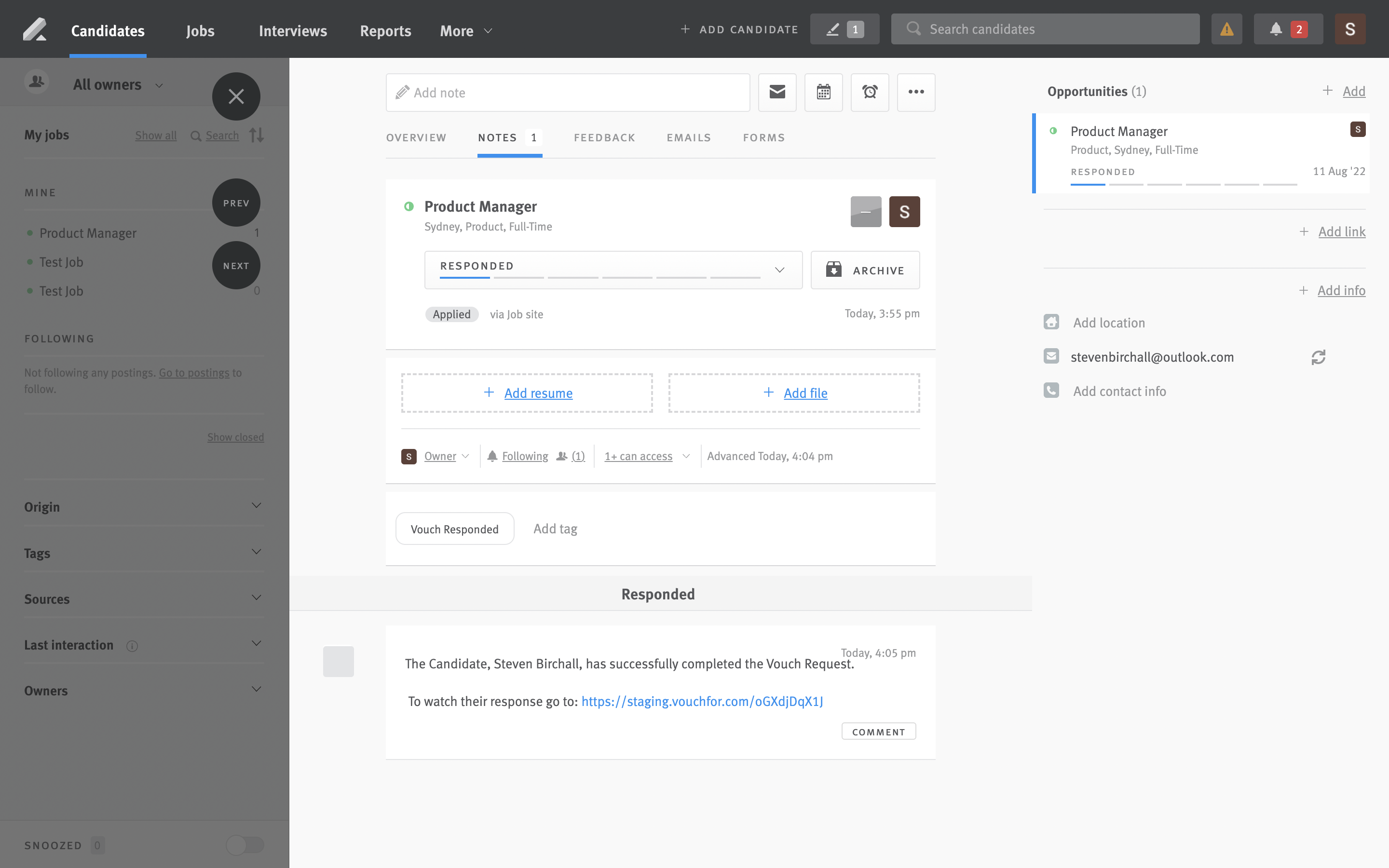Click the email envelope icon button
Screen dimensions: 1389x868
(777, 92)
